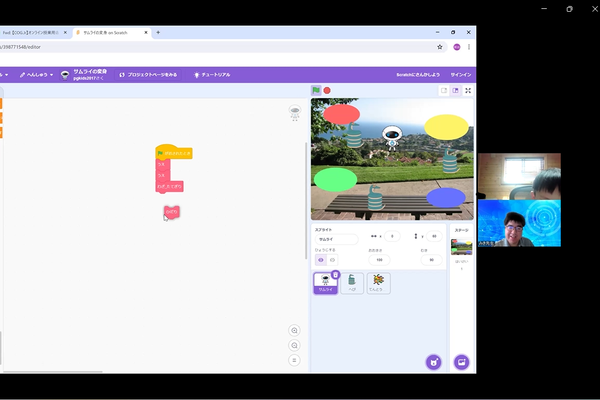Click the blue oval on the stage
The height and width of the screenshot is (400, 600).
446,198
